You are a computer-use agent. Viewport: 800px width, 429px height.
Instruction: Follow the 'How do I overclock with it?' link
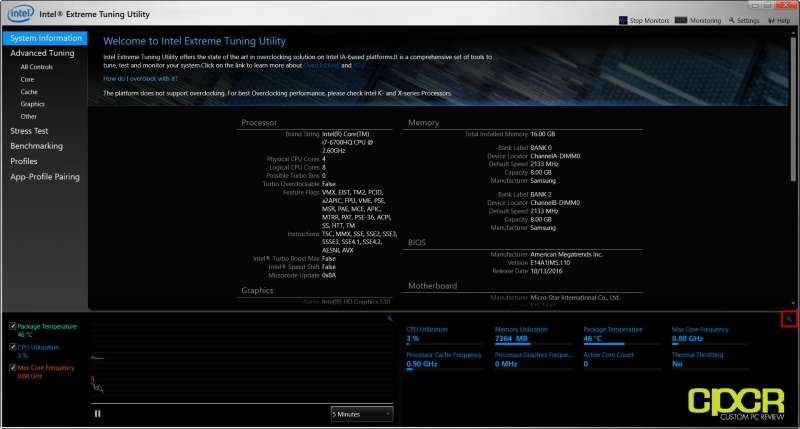[140, 79]
